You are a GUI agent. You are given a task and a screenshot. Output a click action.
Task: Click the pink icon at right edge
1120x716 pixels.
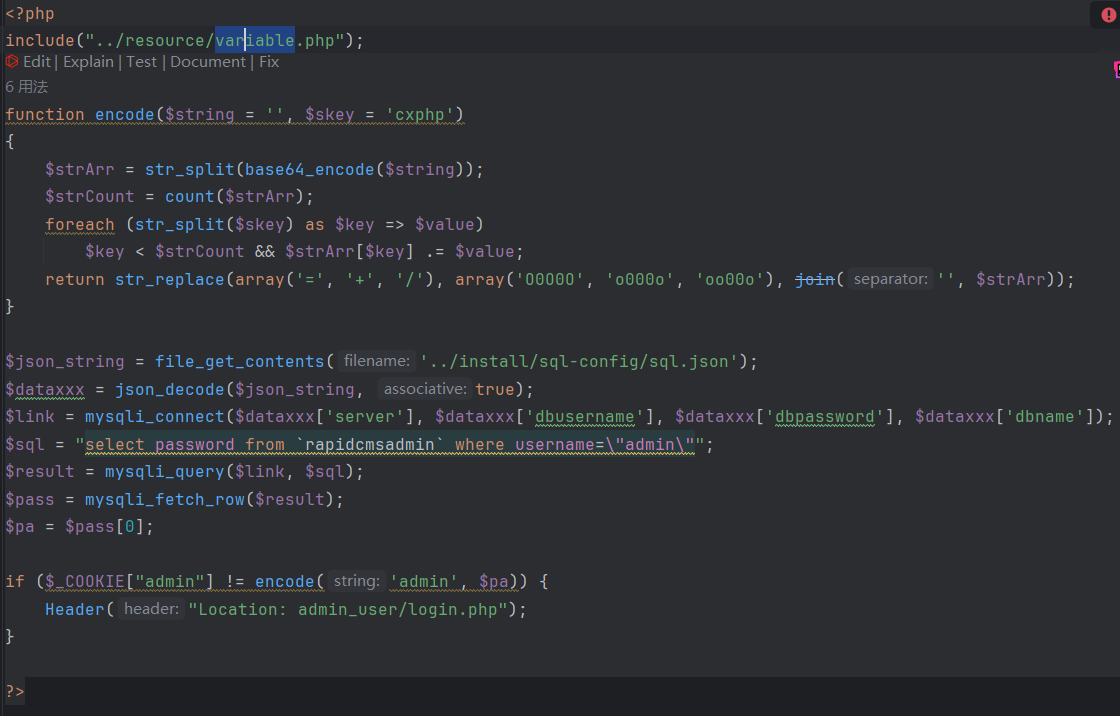pos(1115,69)
